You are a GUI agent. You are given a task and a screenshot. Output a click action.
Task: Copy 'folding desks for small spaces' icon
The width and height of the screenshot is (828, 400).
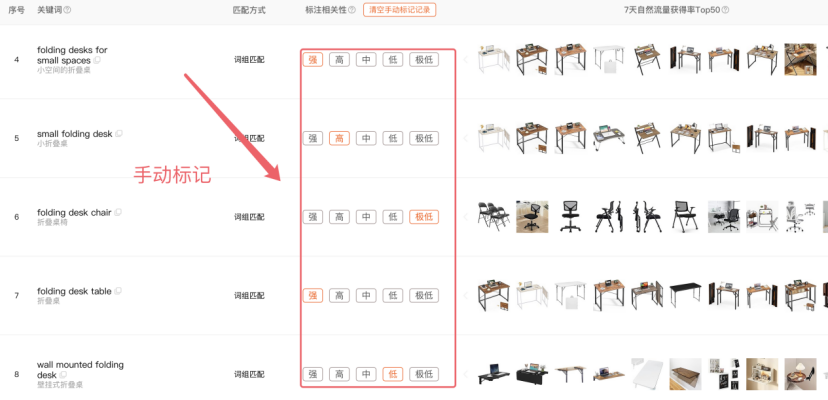pos(97,60)
